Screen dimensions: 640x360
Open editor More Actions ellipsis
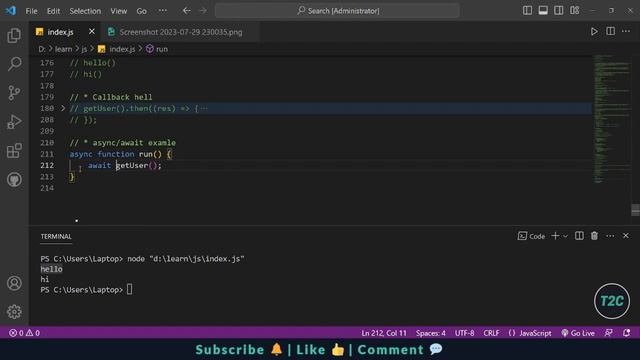point(626,31)
